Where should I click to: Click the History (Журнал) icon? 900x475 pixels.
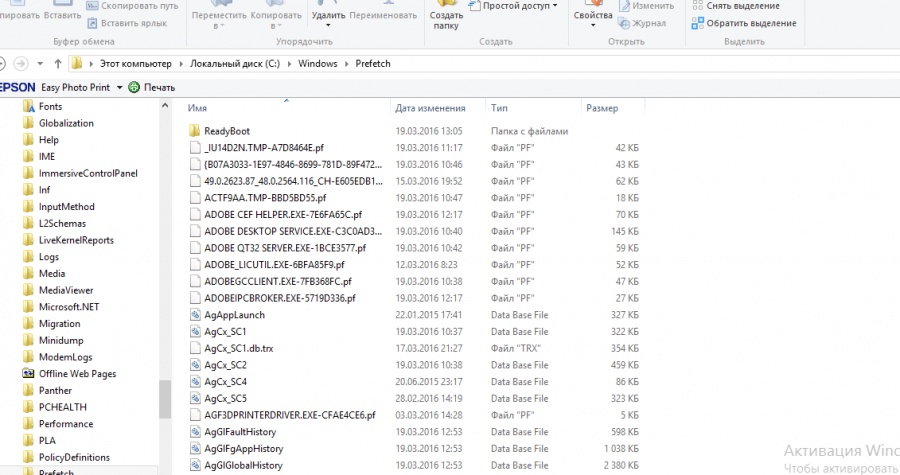click(x=624, y=23)
